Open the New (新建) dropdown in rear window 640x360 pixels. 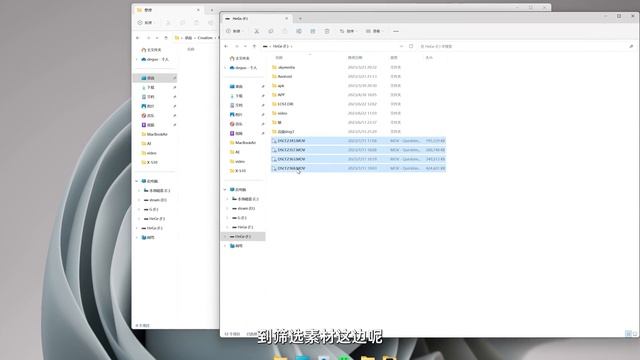[x=146, y=23]
